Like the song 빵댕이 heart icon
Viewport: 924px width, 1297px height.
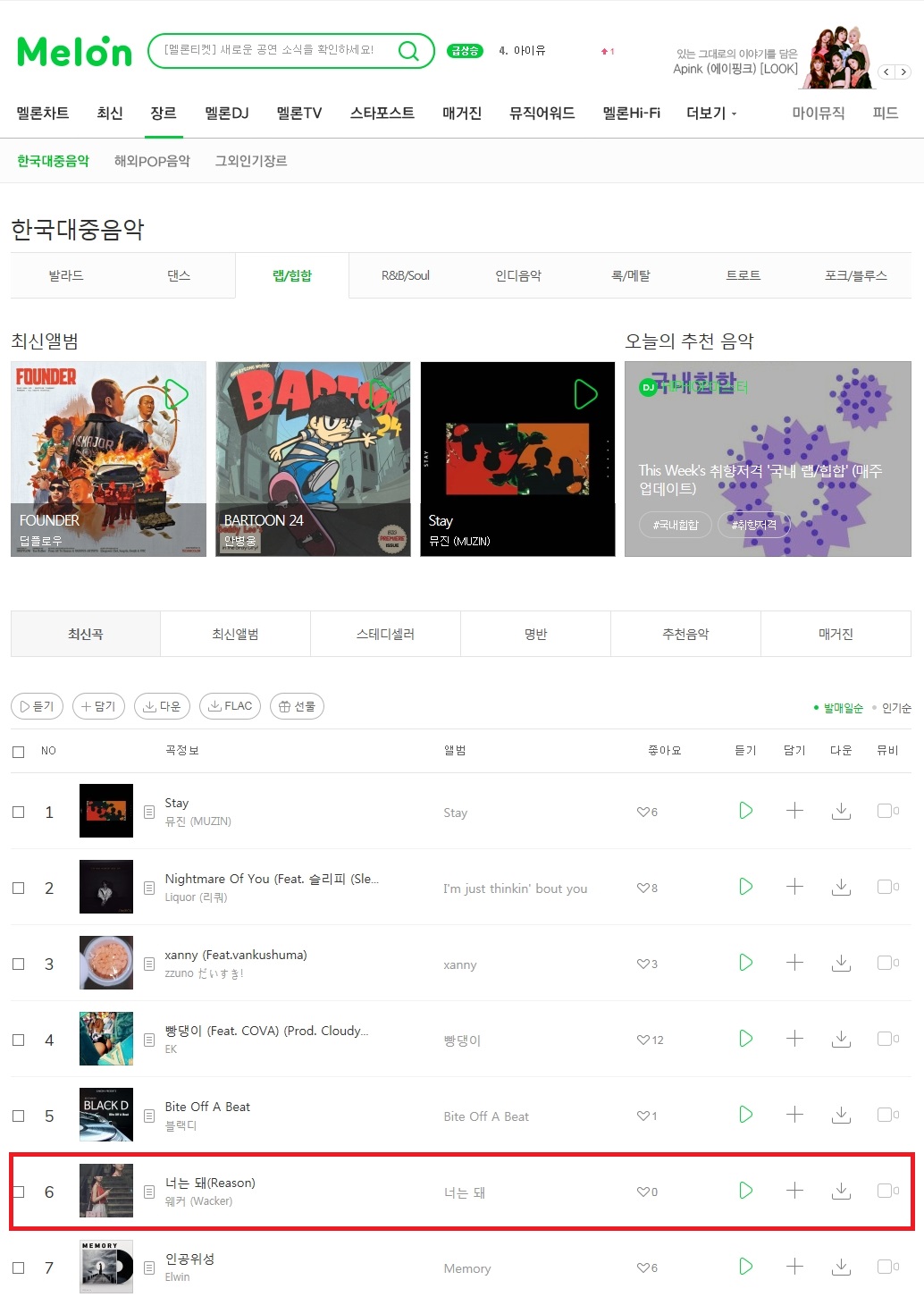coord(643,1040)
